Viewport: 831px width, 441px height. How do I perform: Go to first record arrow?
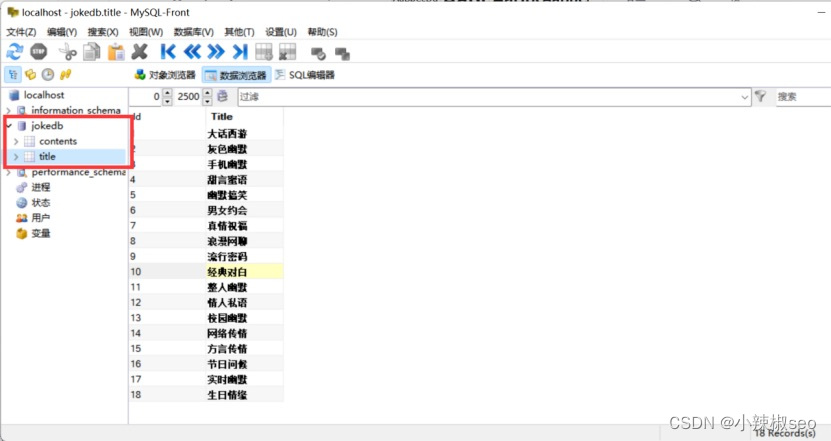point(168,52)
